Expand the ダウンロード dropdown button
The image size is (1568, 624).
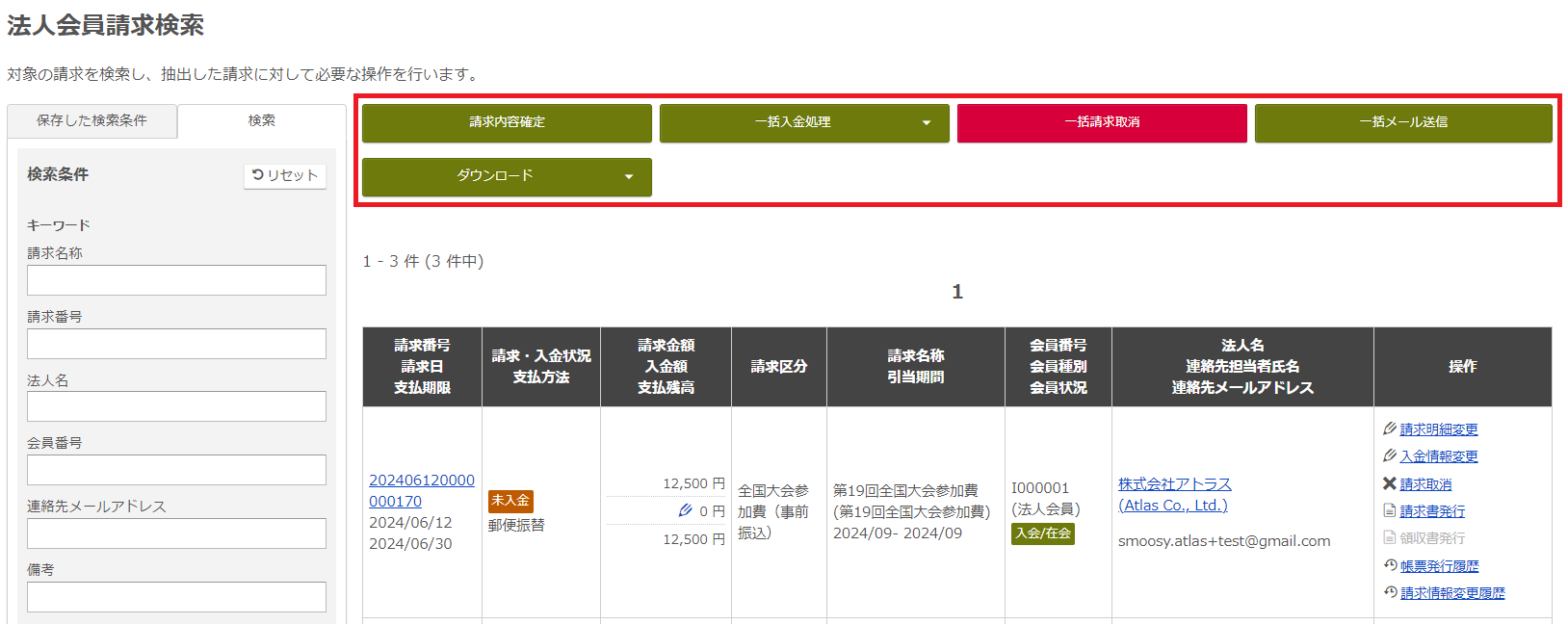pos(507,176)
